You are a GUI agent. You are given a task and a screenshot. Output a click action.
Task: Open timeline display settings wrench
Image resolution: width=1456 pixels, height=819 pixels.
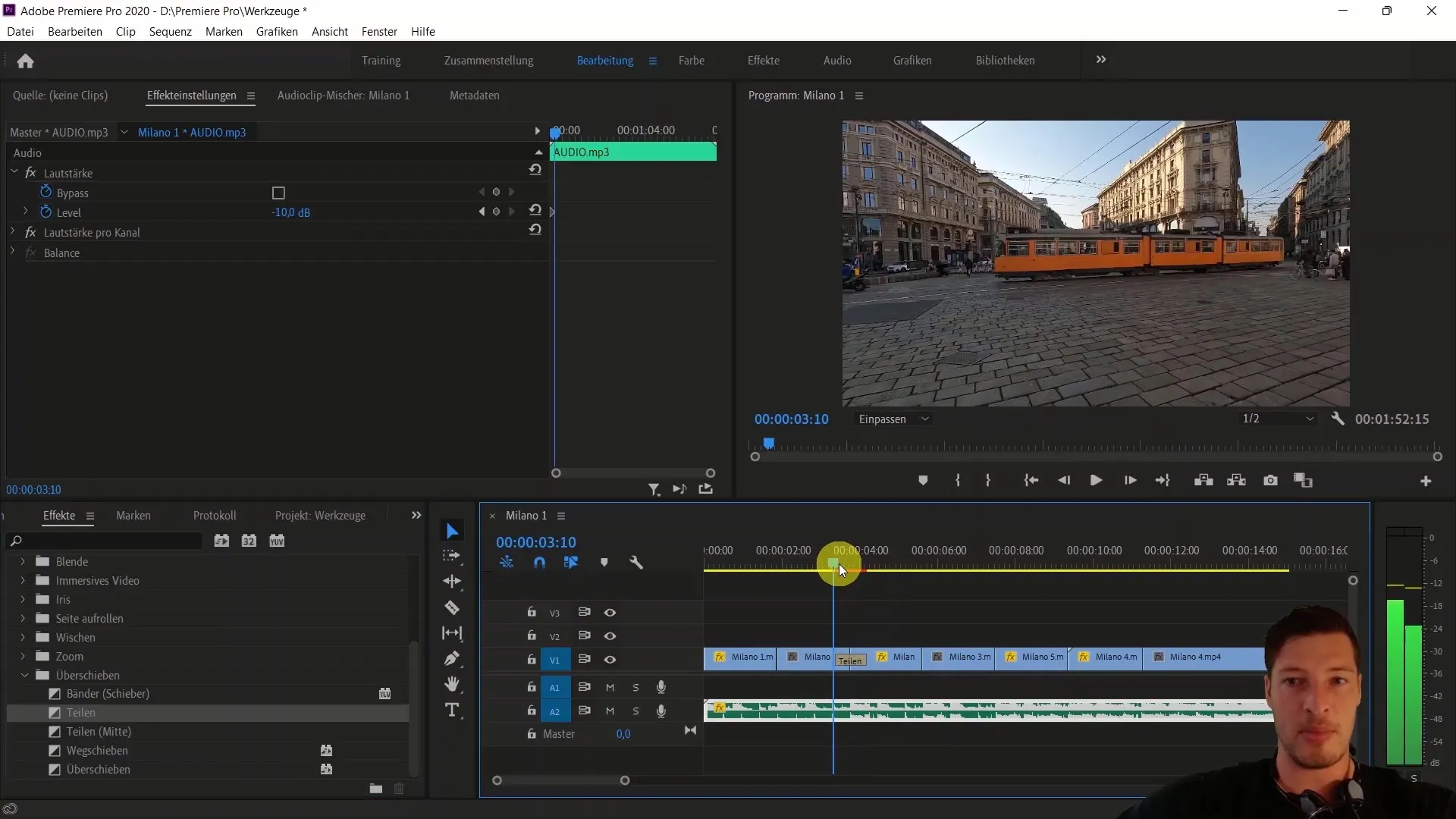click(x=636, y=563)
